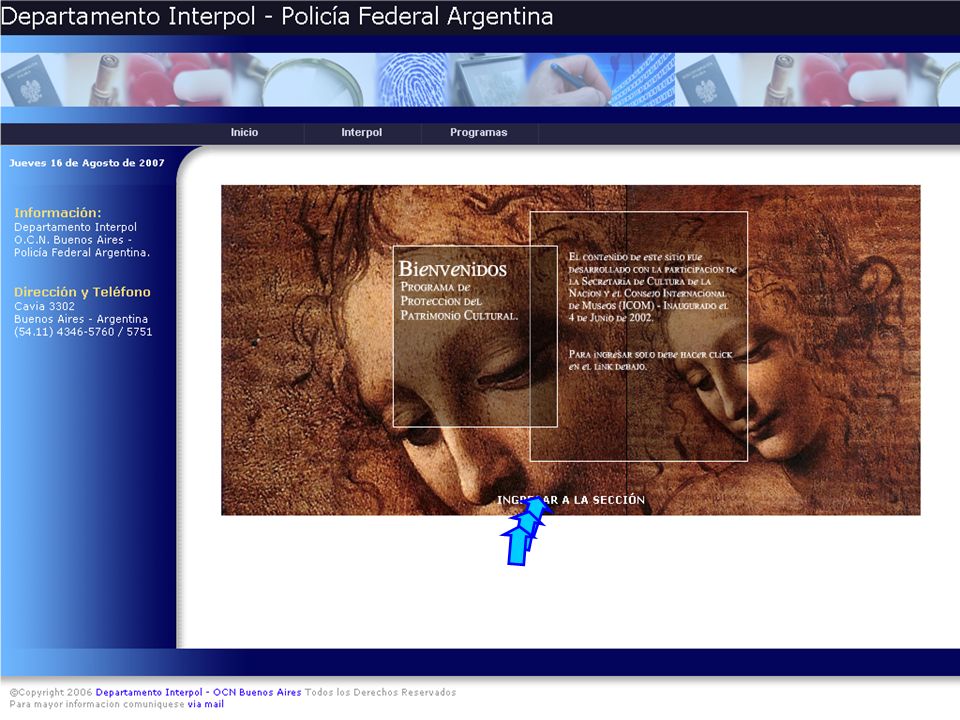Open the Interpol menu item
The width and height of the screenshot is (960, 720).
362,132
